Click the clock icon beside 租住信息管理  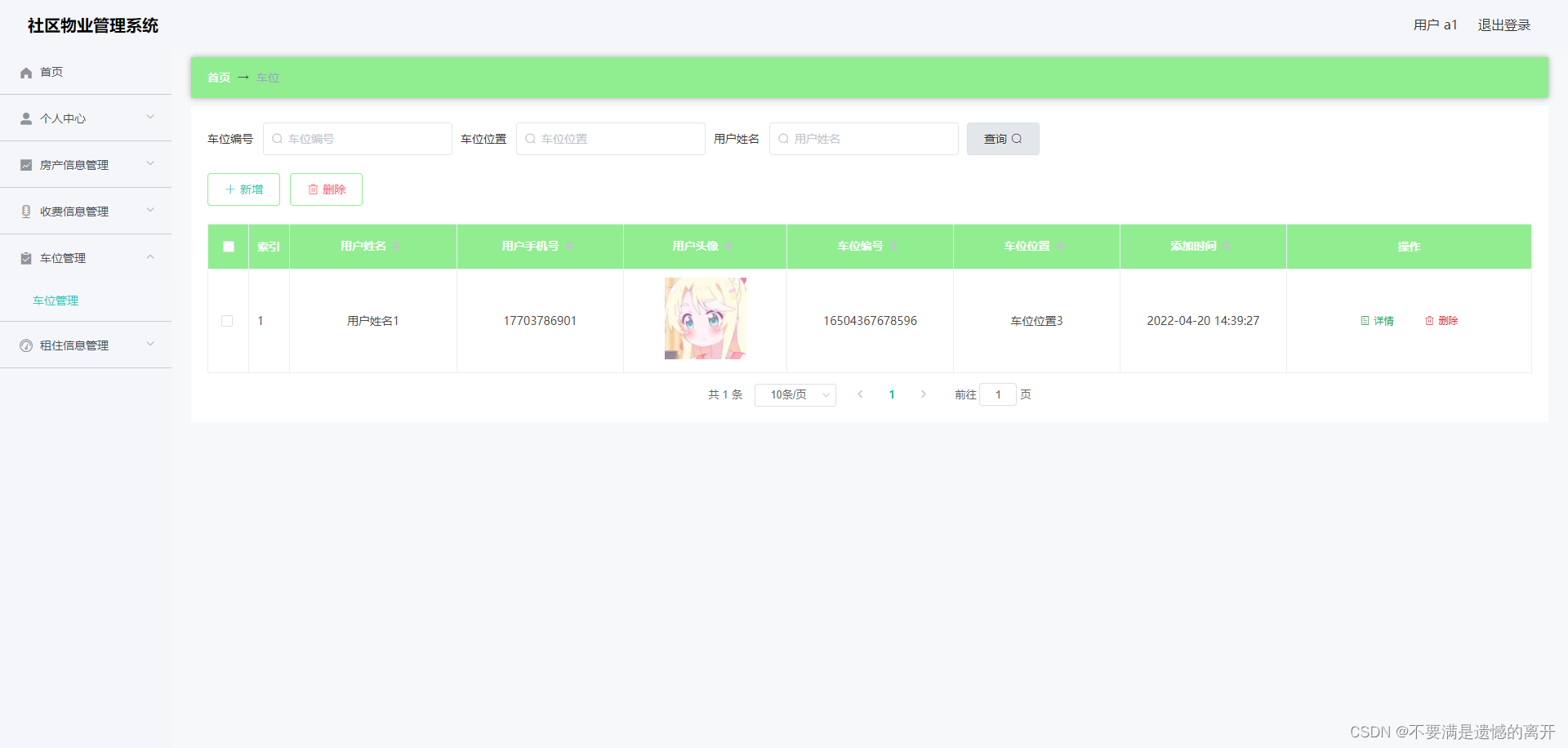(25, 345)
